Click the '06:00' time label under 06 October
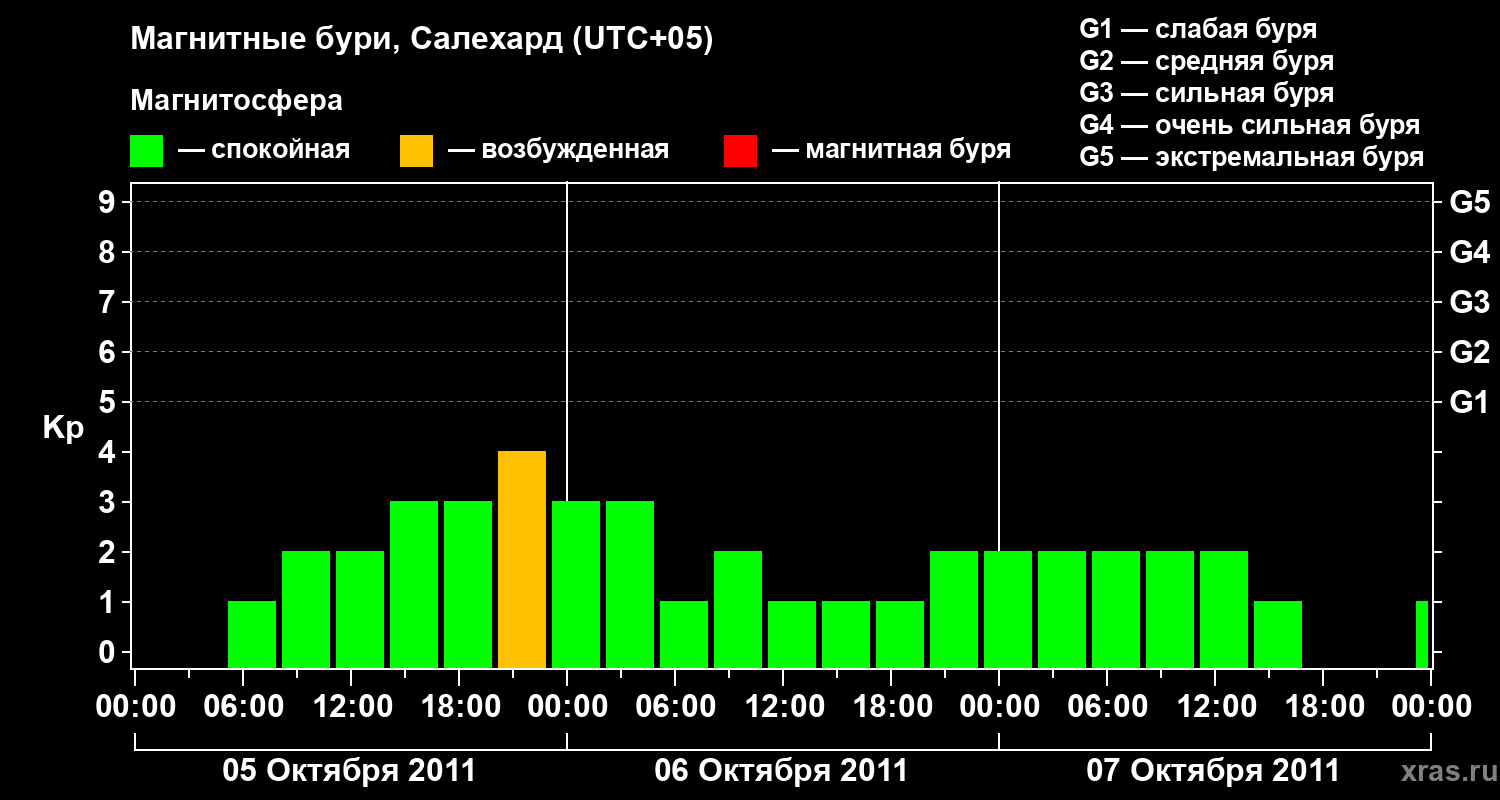This screenshot has width=1500, height=800. (x=674, y=707)
